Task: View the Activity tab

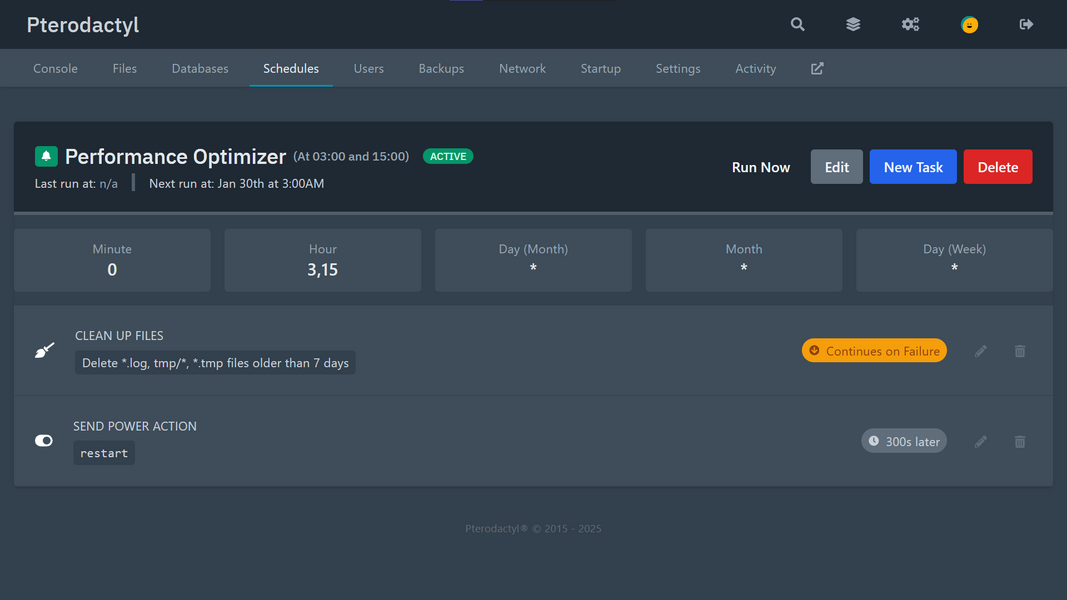Action: coord(756,69)
